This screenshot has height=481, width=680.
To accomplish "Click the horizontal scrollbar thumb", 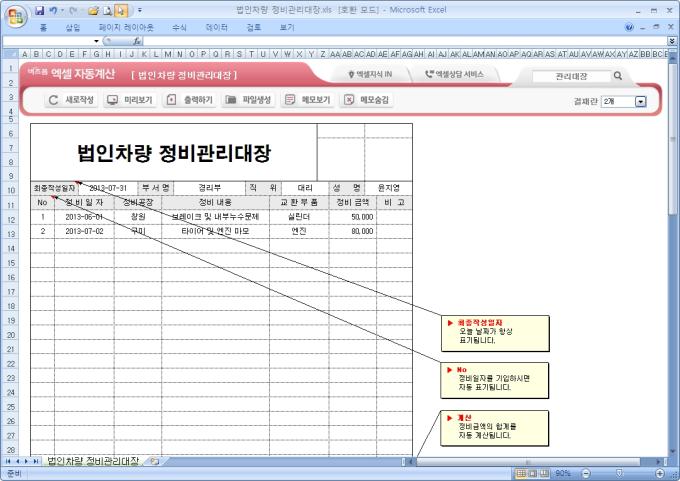I will pyautogui.click(x=528, y=461).
